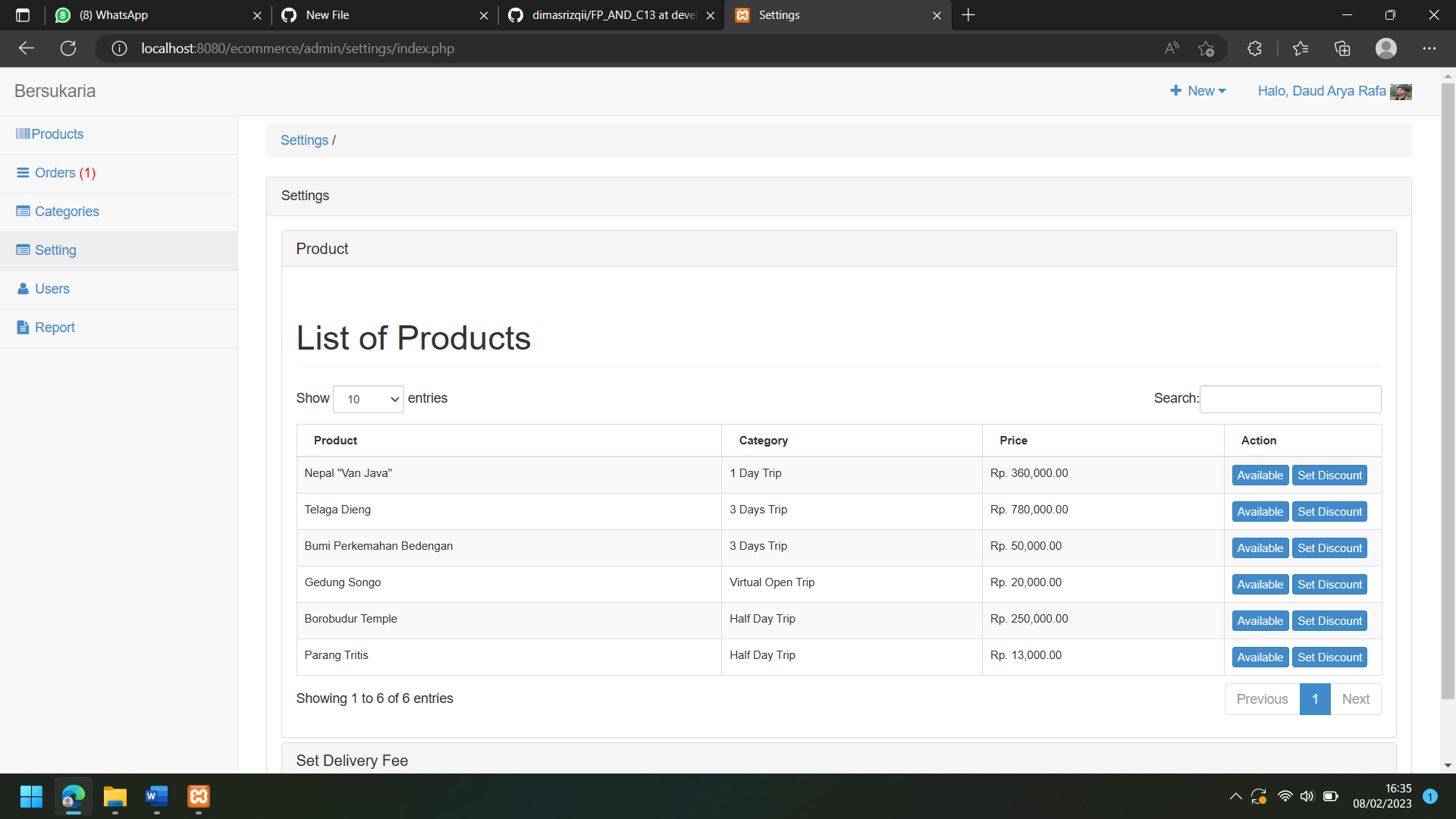This screenshot has height=819, width=1456.
Task: Open Show entries count dropdown
Action: coord(368,400)
